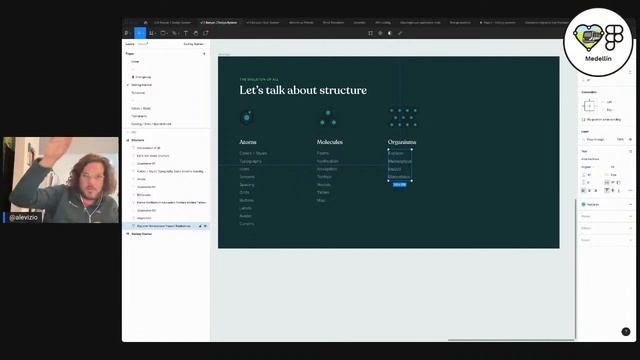Click the Create link toolbar icon
Viewport: 640px width, 360px height.
tap(400, 33)
